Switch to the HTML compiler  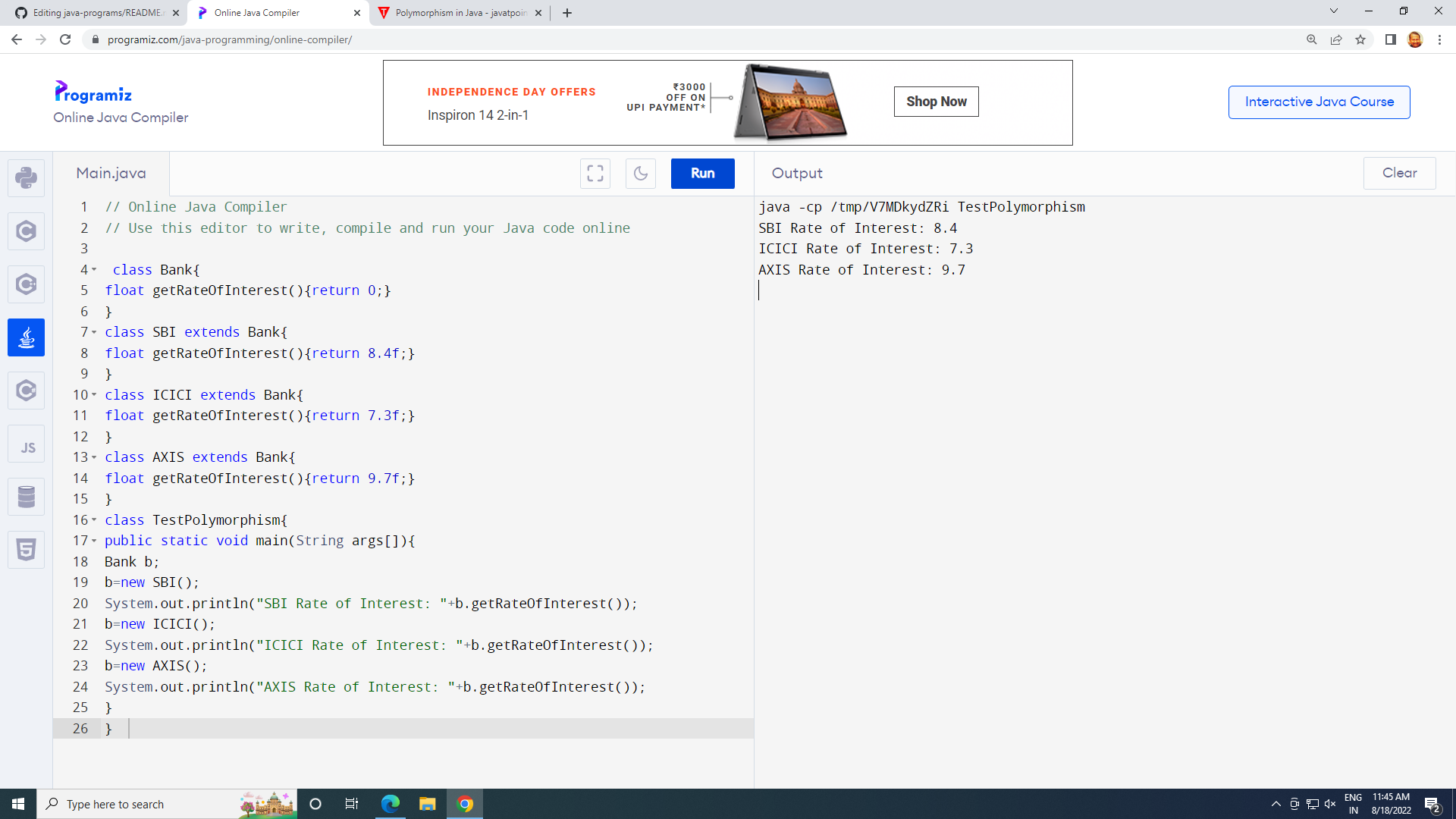[26, 550]
